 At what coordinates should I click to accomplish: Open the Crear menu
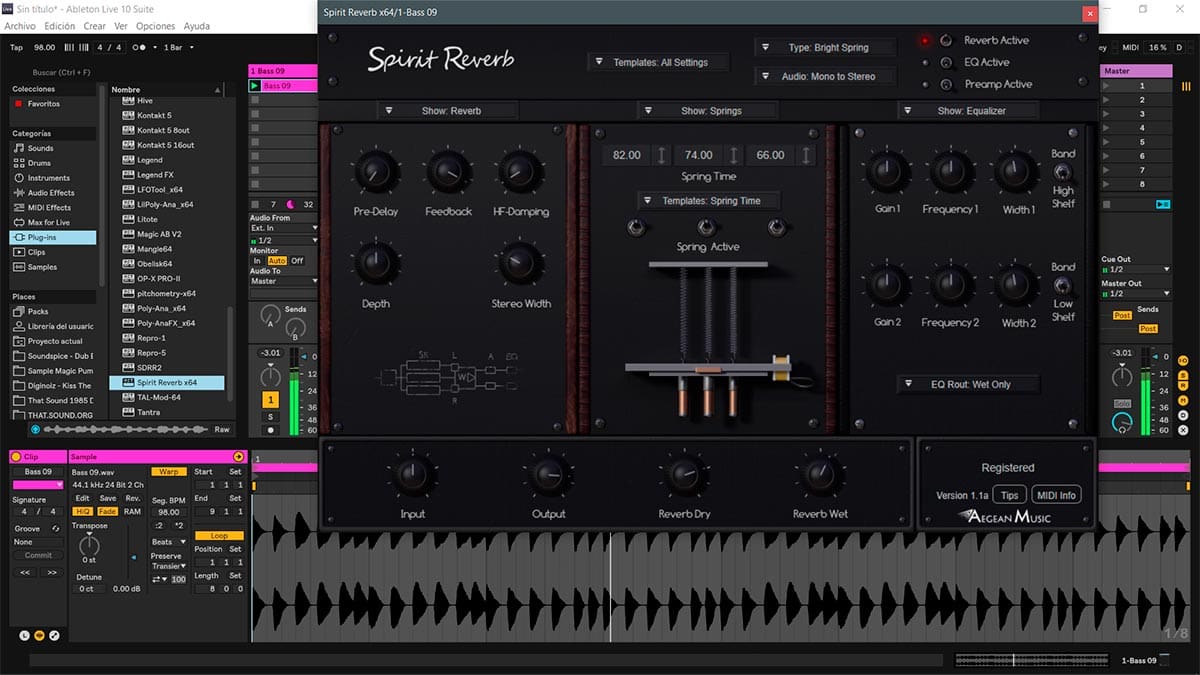(95, 26)
